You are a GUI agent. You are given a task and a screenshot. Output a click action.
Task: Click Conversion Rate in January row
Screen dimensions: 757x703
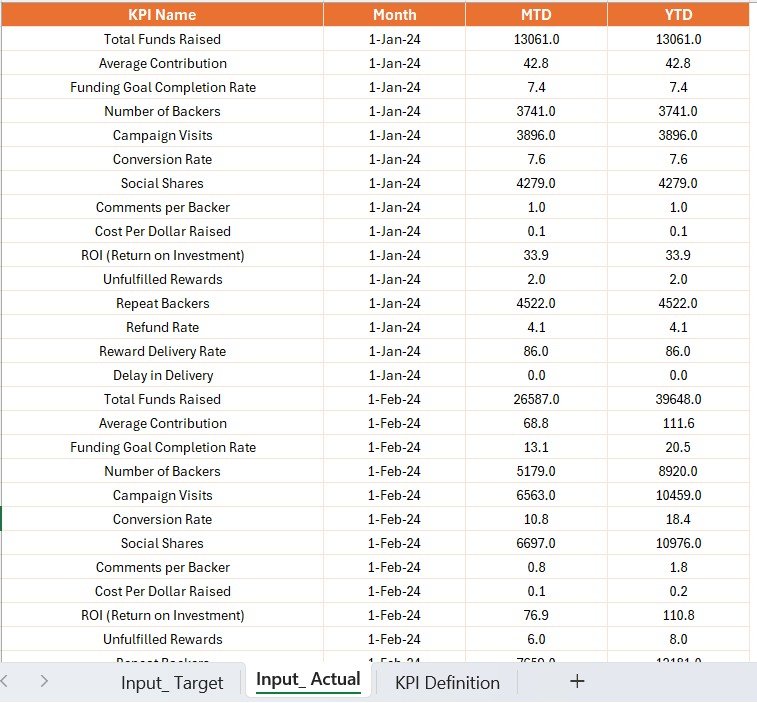point(162,159)
